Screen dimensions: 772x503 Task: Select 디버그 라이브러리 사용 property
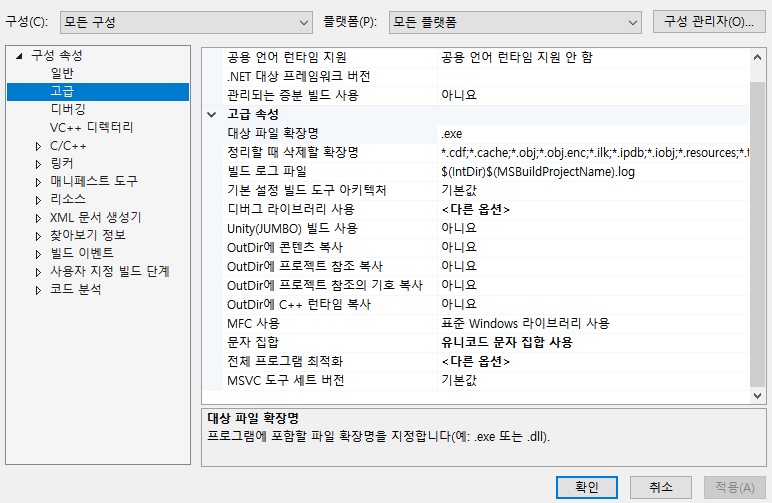coord(330,209)
